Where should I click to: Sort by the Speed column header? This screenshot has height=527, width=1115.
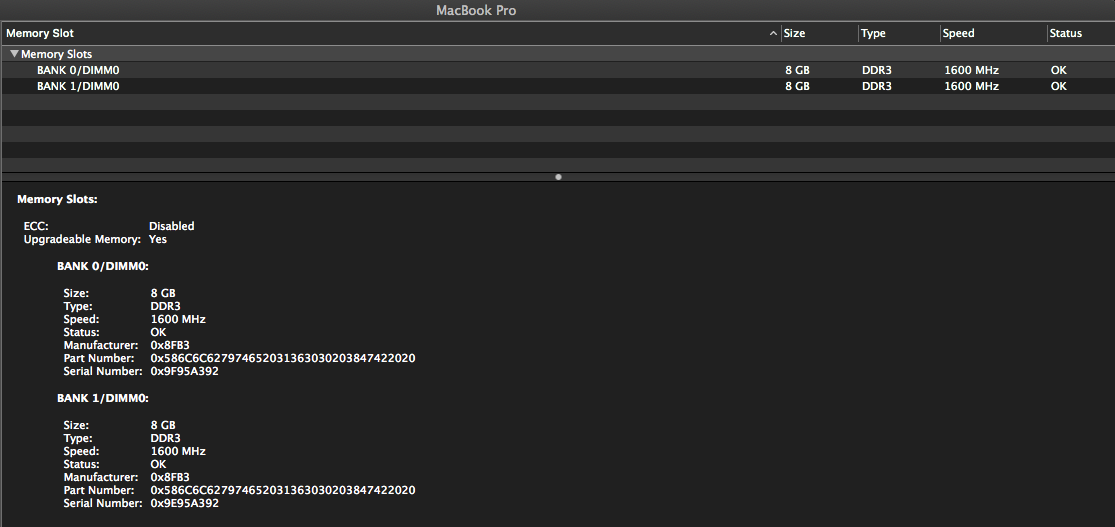coord(993,33)
